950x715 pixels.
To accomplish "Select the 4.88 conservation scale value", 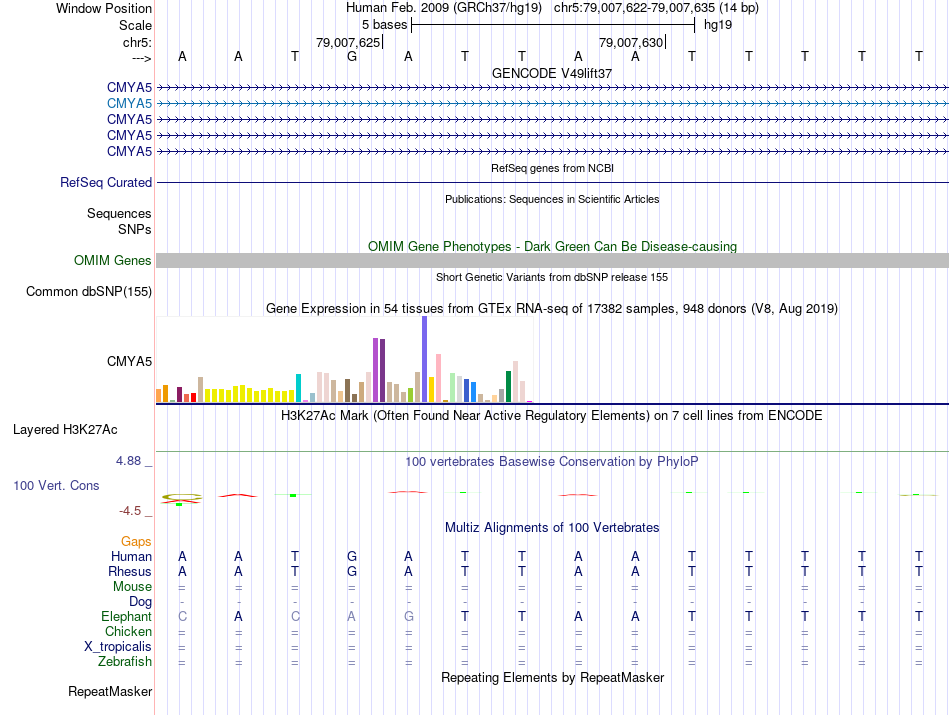I will pyautogui.click(x=128, y=461).
